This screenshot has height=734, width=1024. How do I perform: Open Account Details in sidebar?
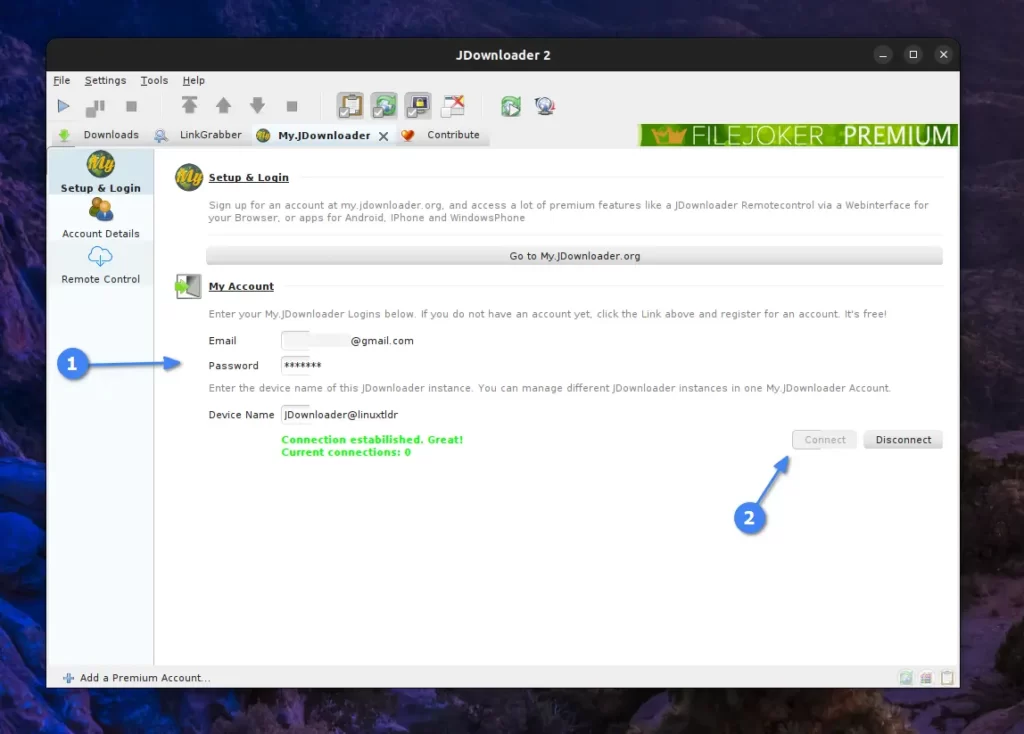click(101, 219)
